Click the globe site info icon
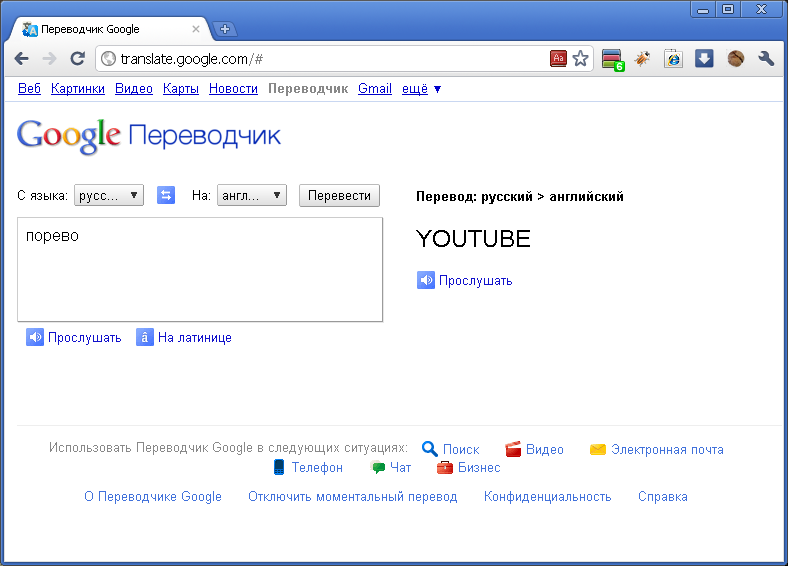Viewport: 788px width, 566px height. 108,59
